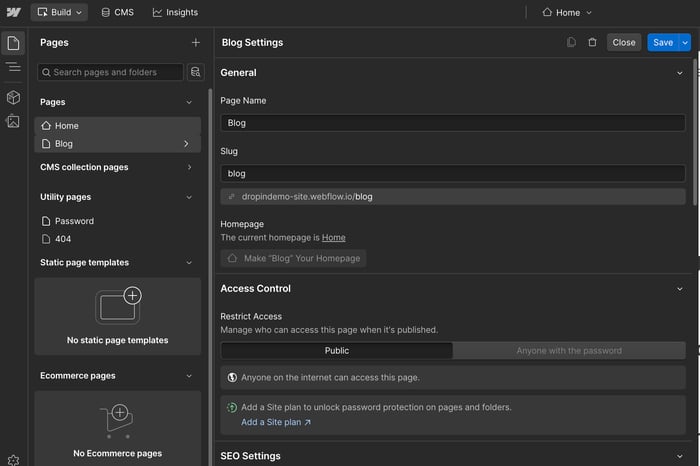This screenshot has height=466, width=700.
Task: Delete the Blog page trash icon
Action: 592,42
